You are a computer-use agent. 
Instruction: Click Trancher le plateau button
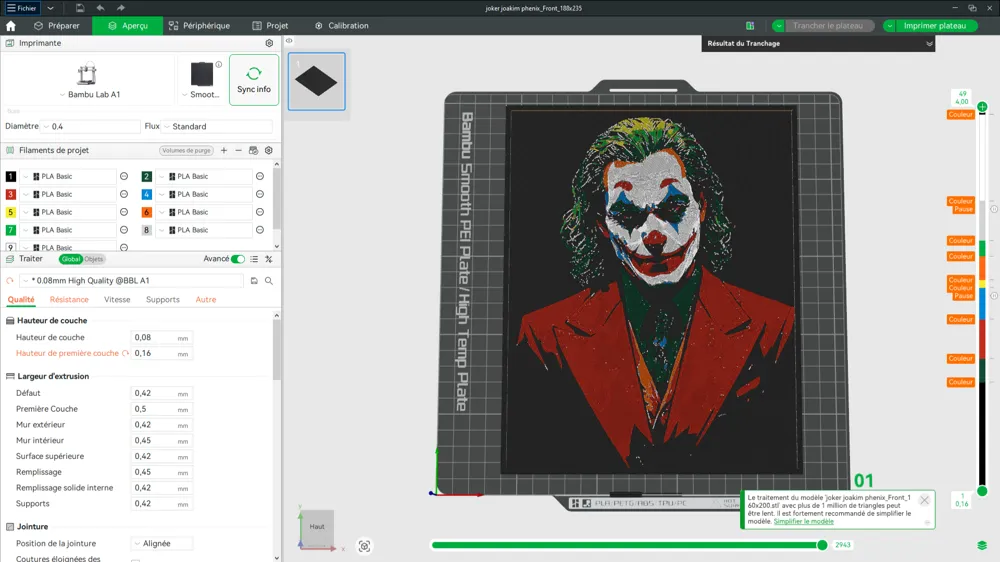coord(827,26)
